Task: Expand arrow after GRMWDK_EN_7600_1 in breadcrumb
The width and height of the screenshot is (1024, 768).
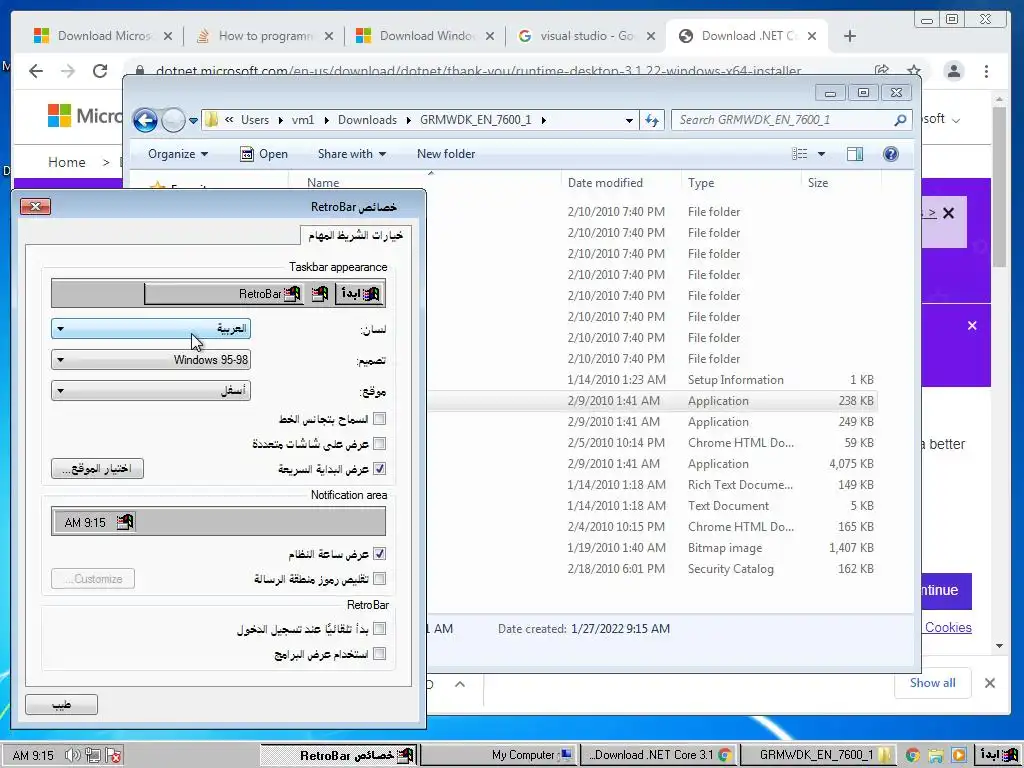Action: click(543, 120)
